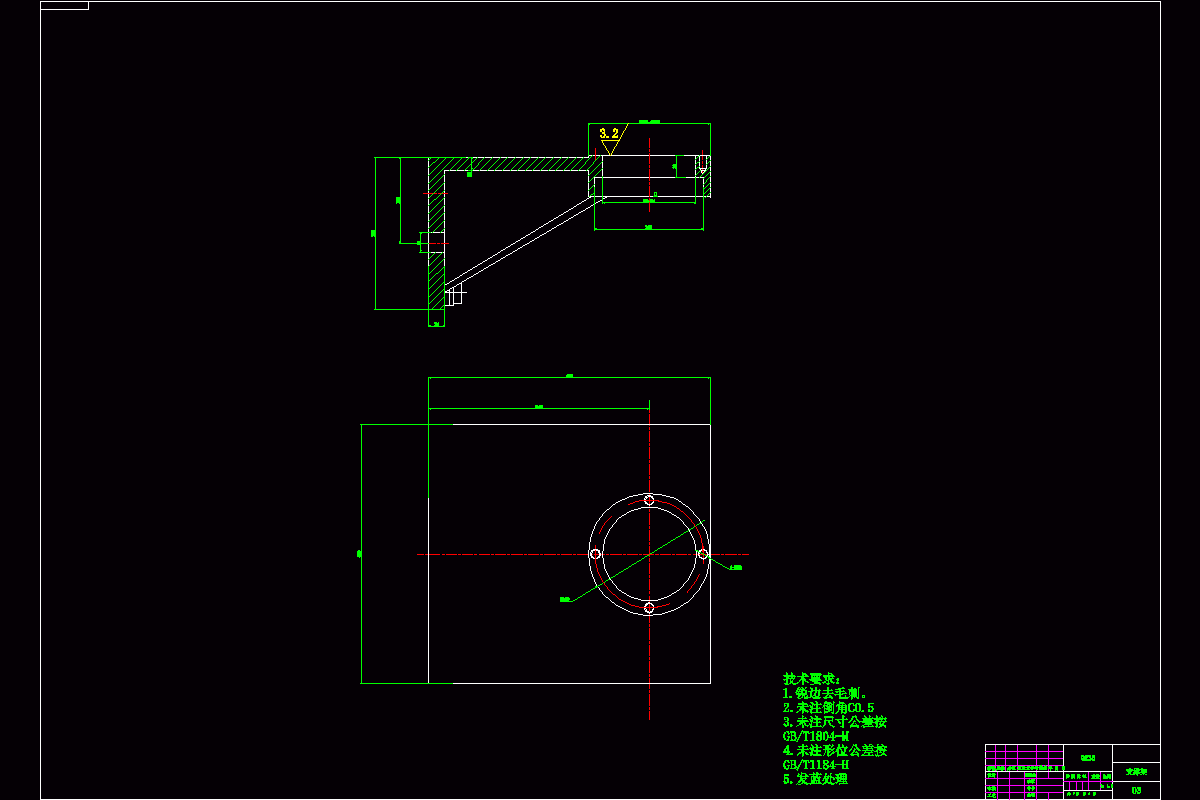Select the note 5.发蓝处理
Screen dimensions: 1200x800
816,779
